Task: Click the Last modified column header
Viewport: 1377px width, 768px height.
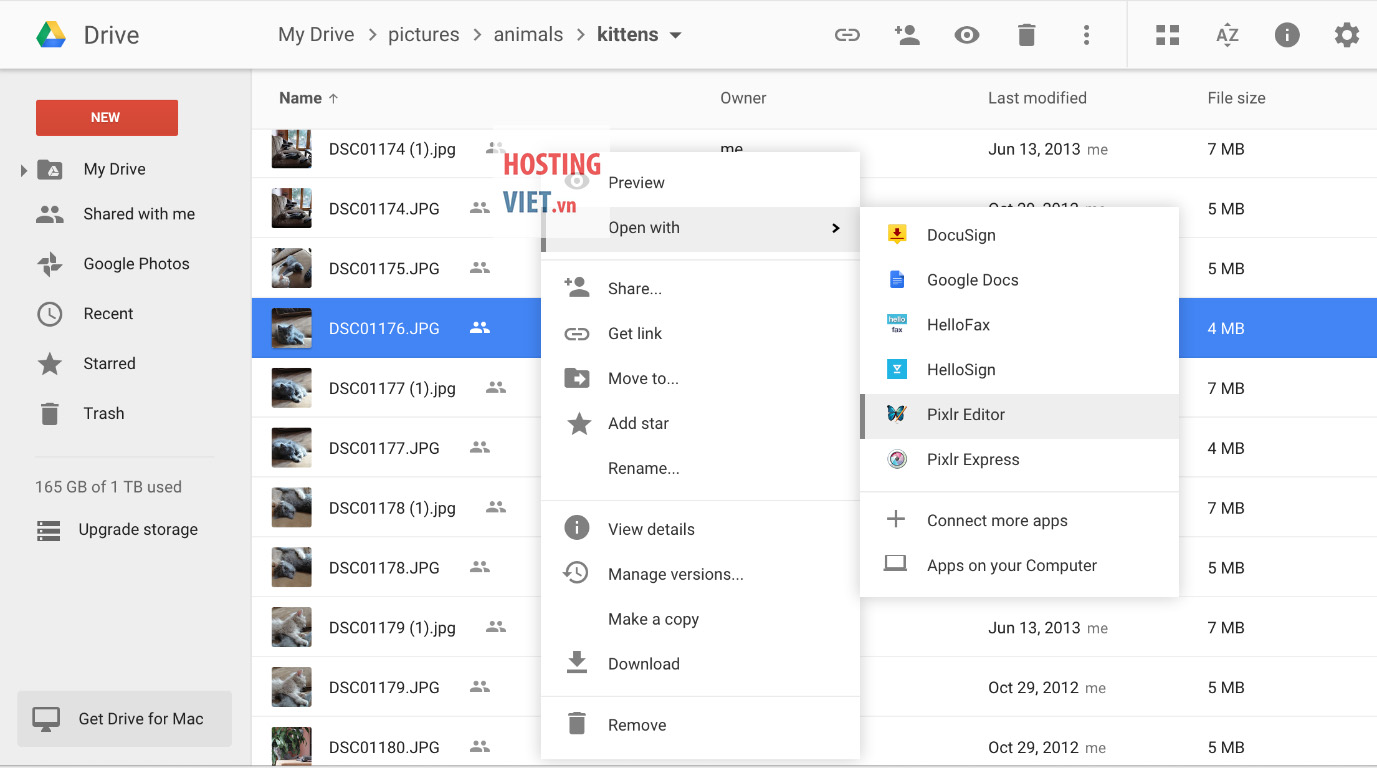Action: tap(1037, 98)
